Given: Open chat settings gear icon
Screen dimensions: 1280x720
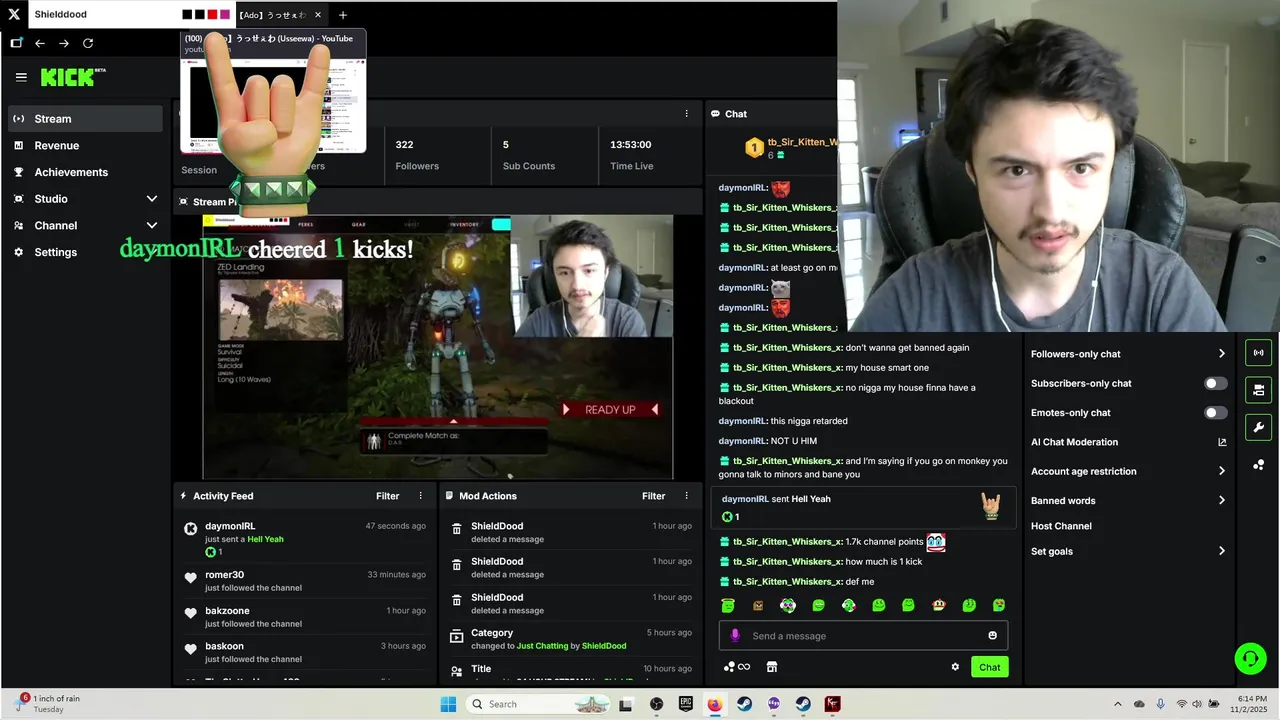Looking at the screenshot, I should 955,667.
